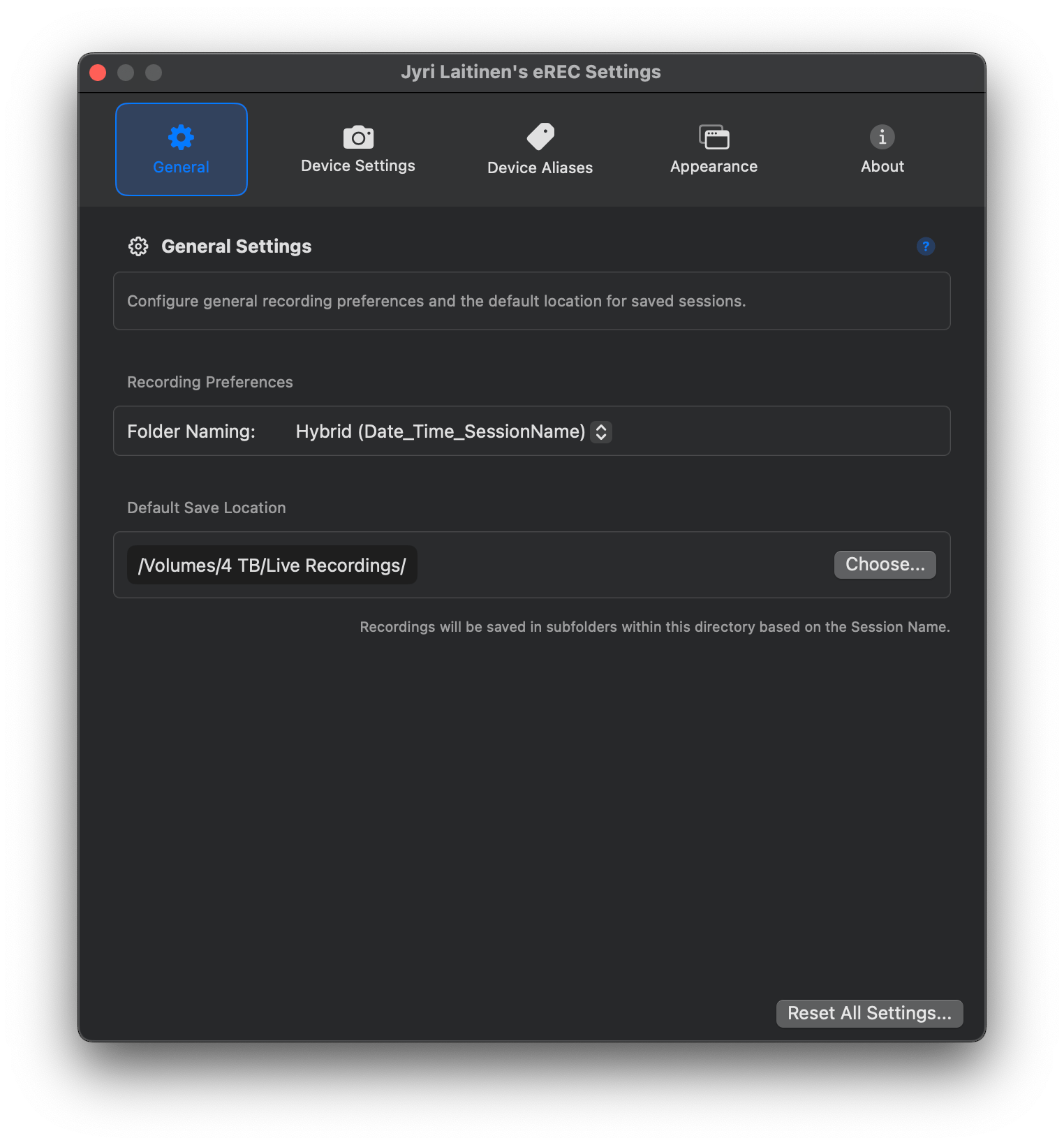Open the Device Aliases tab
The width and height of the screenshot is (1064, 1145).
pyautogui.click(x=540, y=149)
